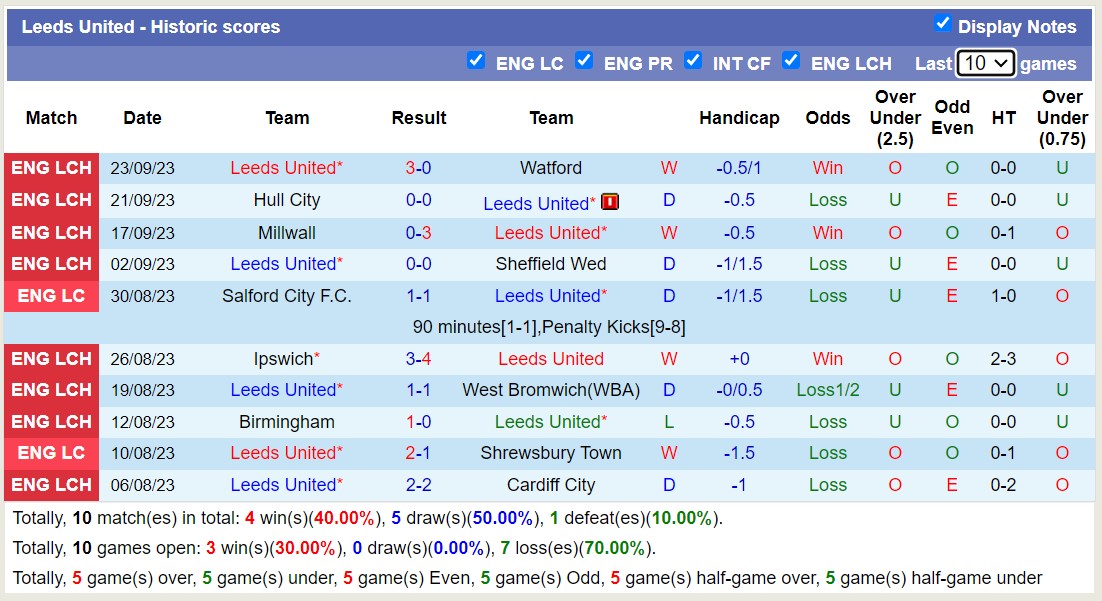Click the Leeds United historic scores title
Image resolution: width=1102 pixels, height=601 pixels.
[153, 27]
